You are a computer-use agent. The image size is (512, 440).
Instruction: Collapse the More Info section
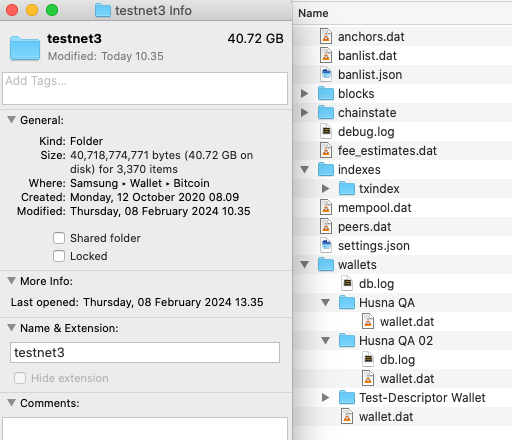tap(11, 281)
